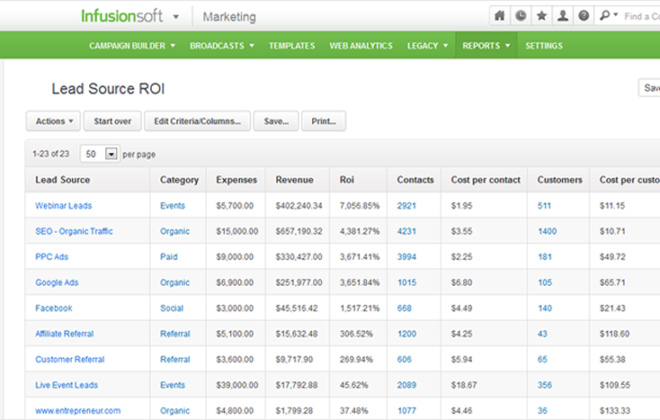The height and width of the screenshot is (420, 660).
Task: Click the Social category link
Action: 172,308
